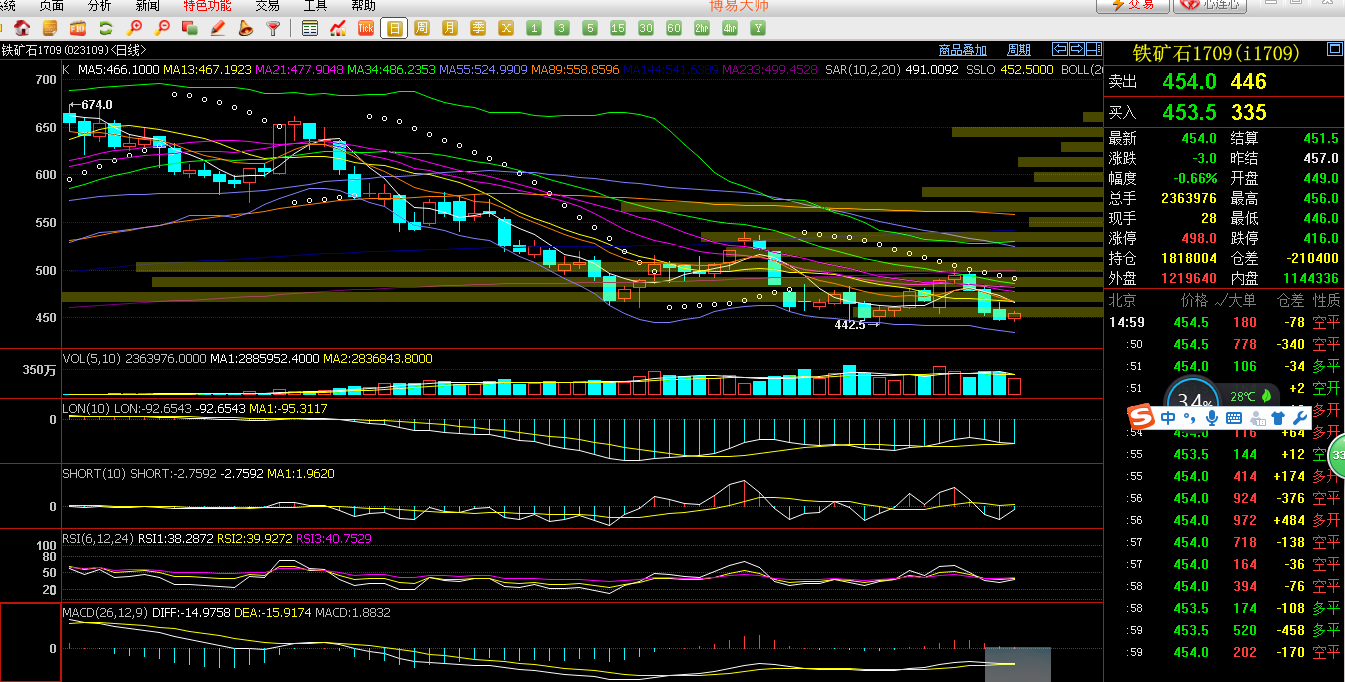Toggle the daily (日) period button
1345x682 pixels.
[394, 28]
